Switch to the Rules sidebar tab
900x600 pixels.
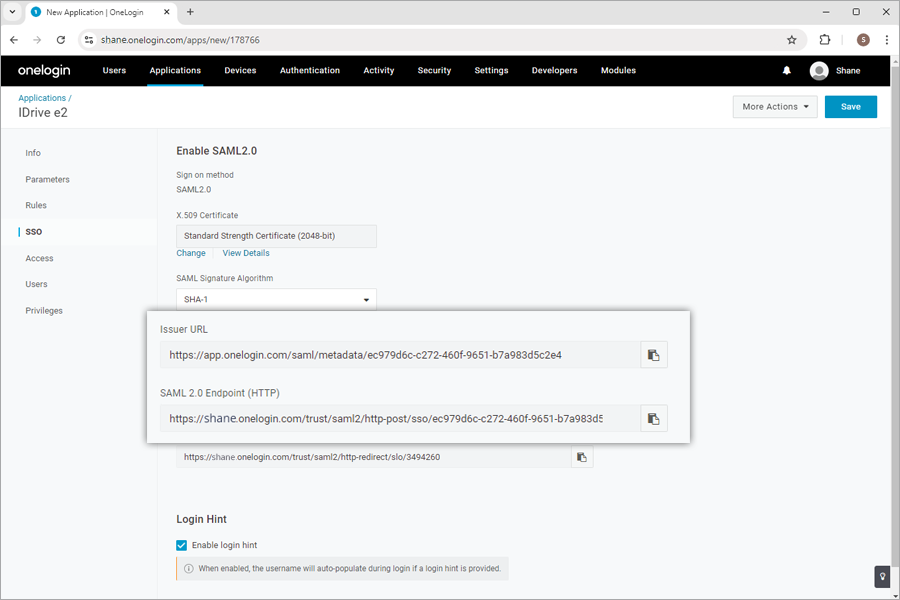point(36,205)
